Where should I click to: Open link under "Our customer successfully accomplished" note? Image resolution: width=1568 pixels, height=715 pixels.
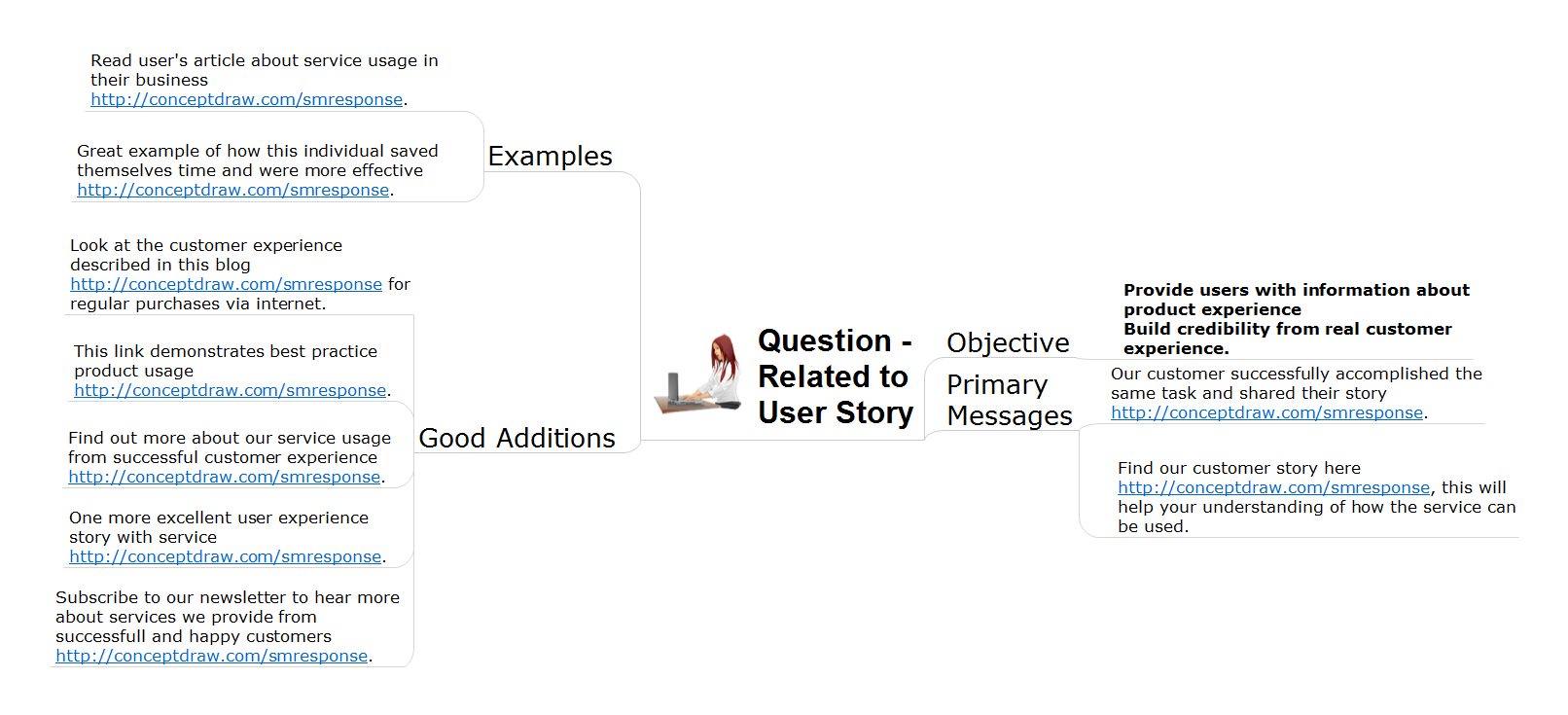click(1266, 412)
